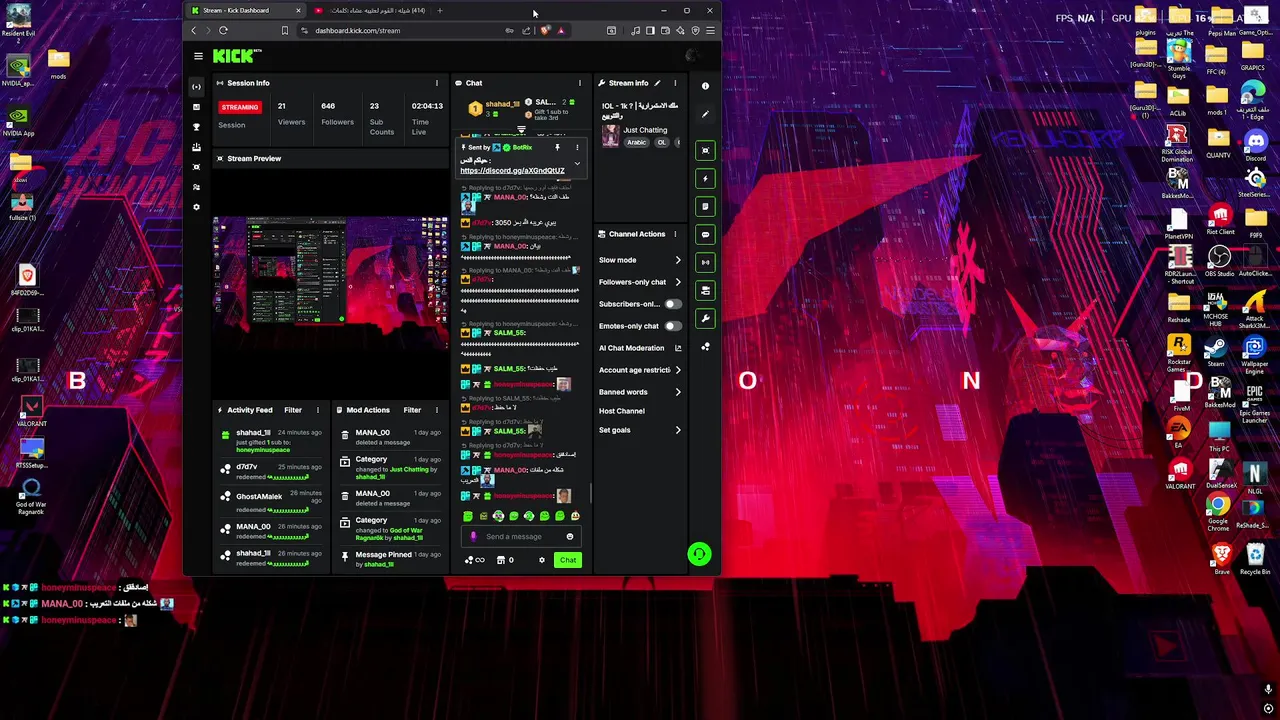Collapse the gift leaderboard handle in chat

521,130
